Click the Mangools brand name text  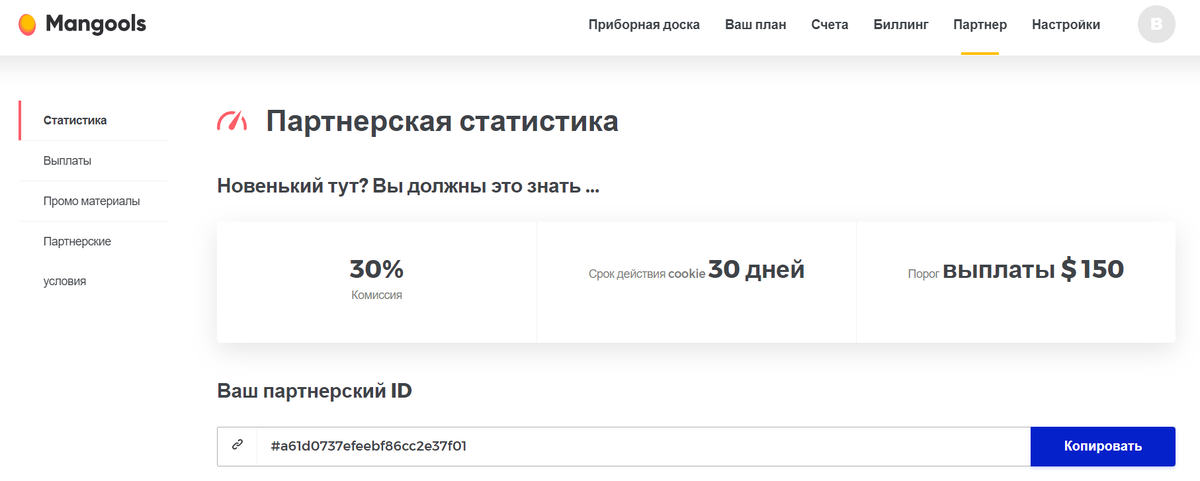coord(96,24)
